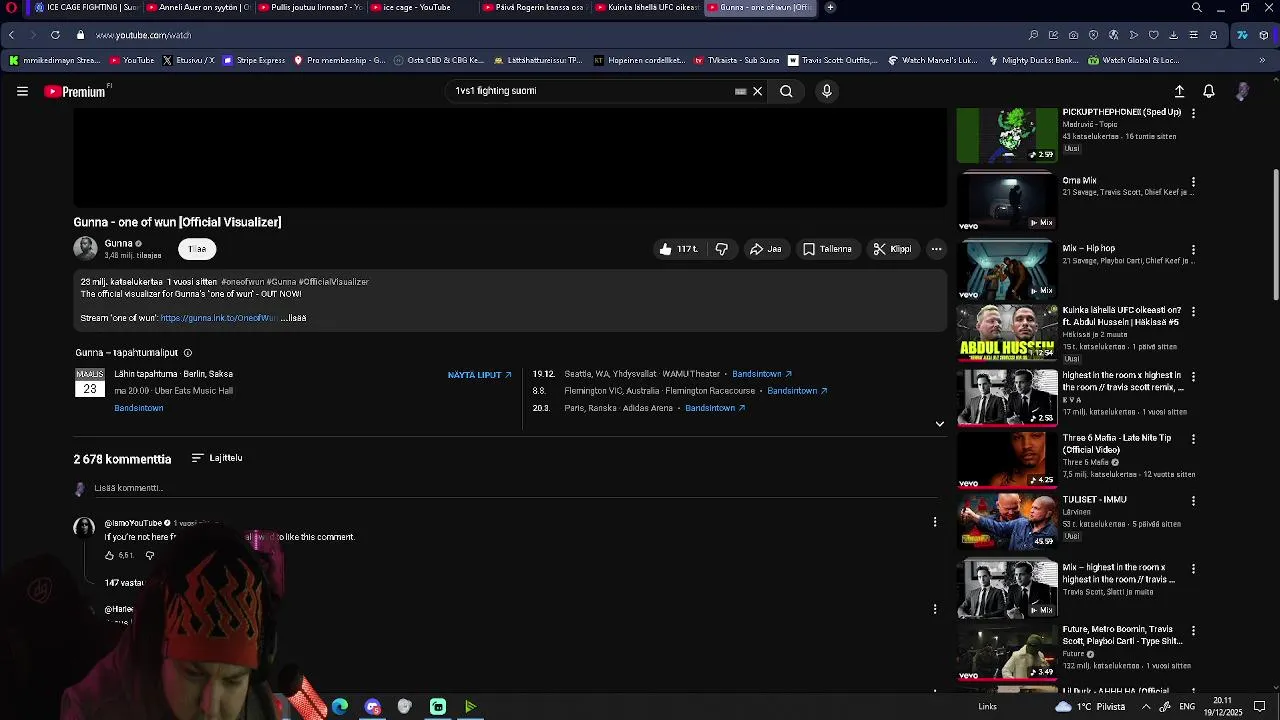Screen dimensions: 1280x720
Task: Open browser snapshot camera icon
Action: (1073, 35)
